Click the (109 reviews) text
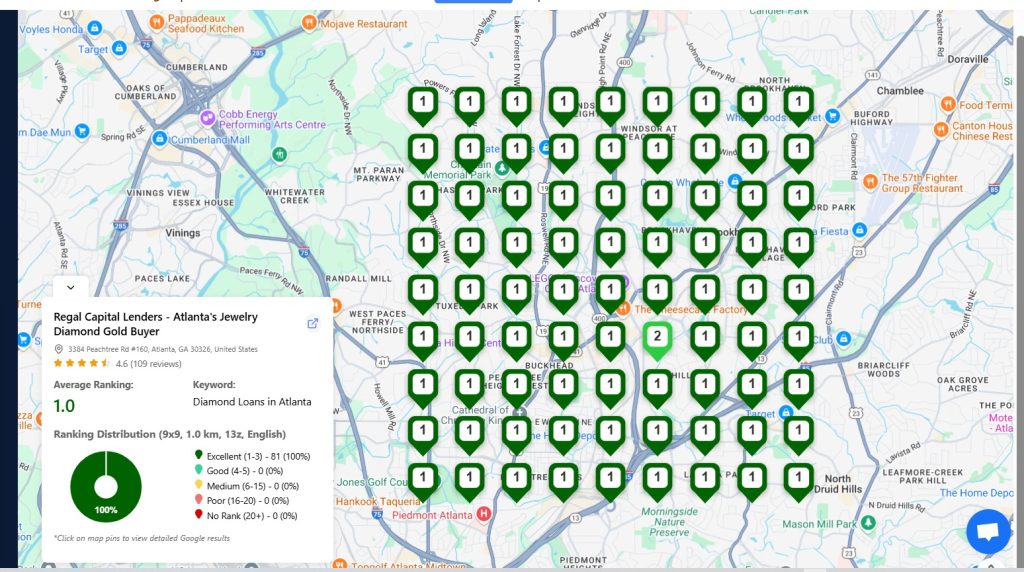The width and height of the screenshot is (1024, 572). tap(156, 364)
